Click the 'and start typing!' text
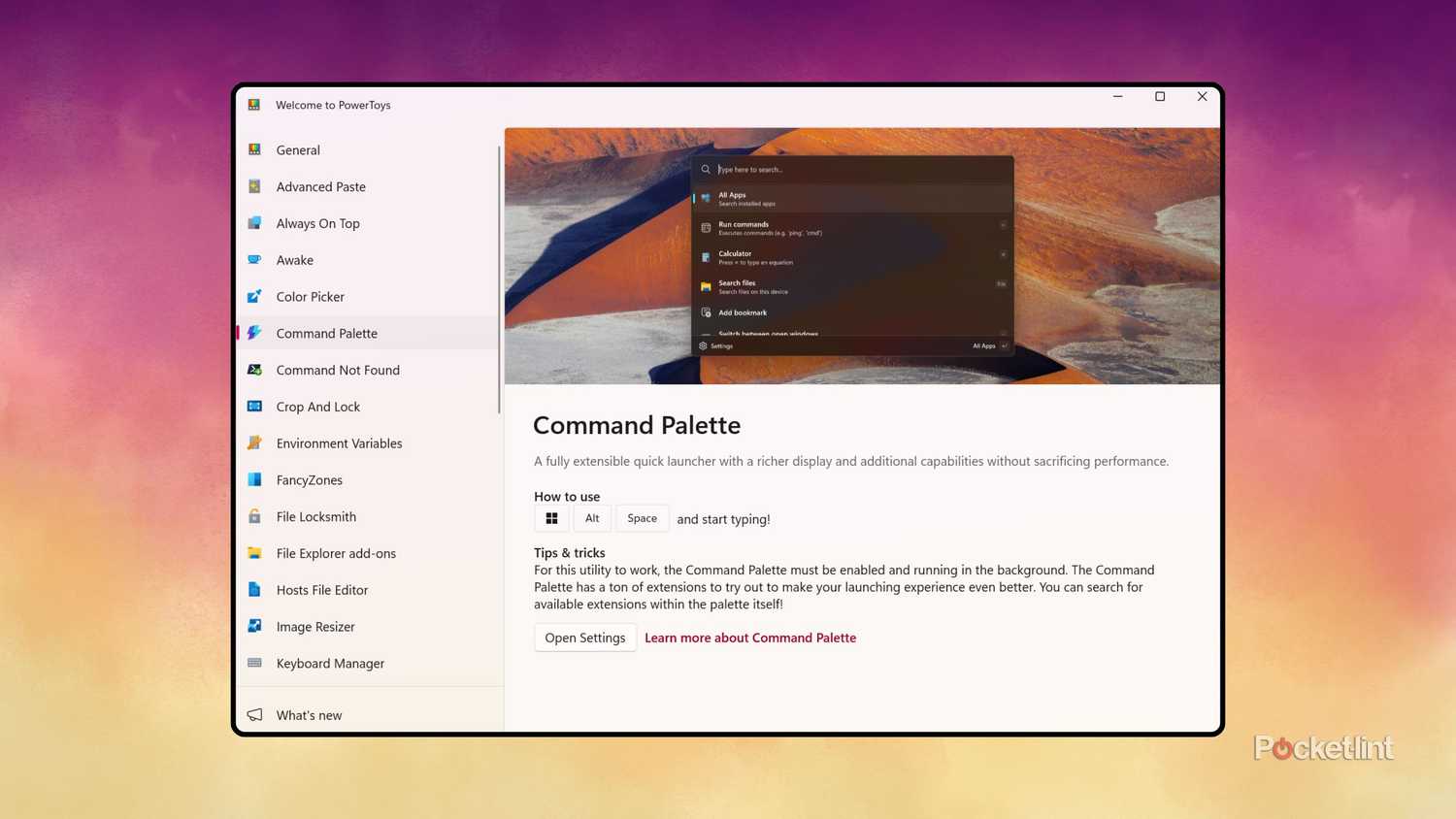 [x=723, y=519]
